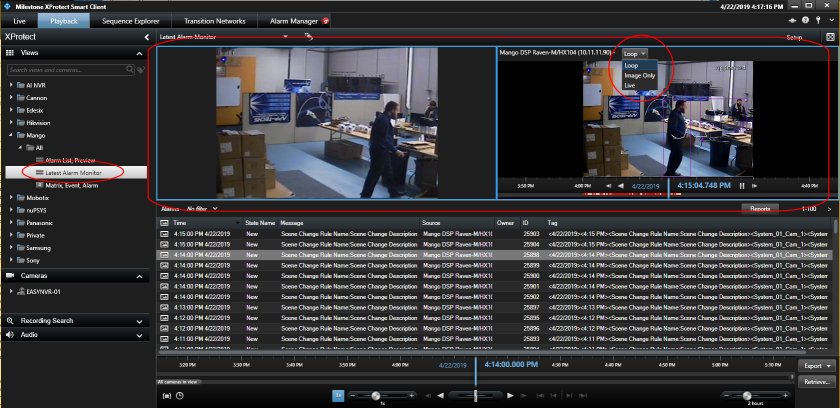Expand the Hikvision folder
The width and height of the screenshot is (840, 408).
click(x=11, y=123)
